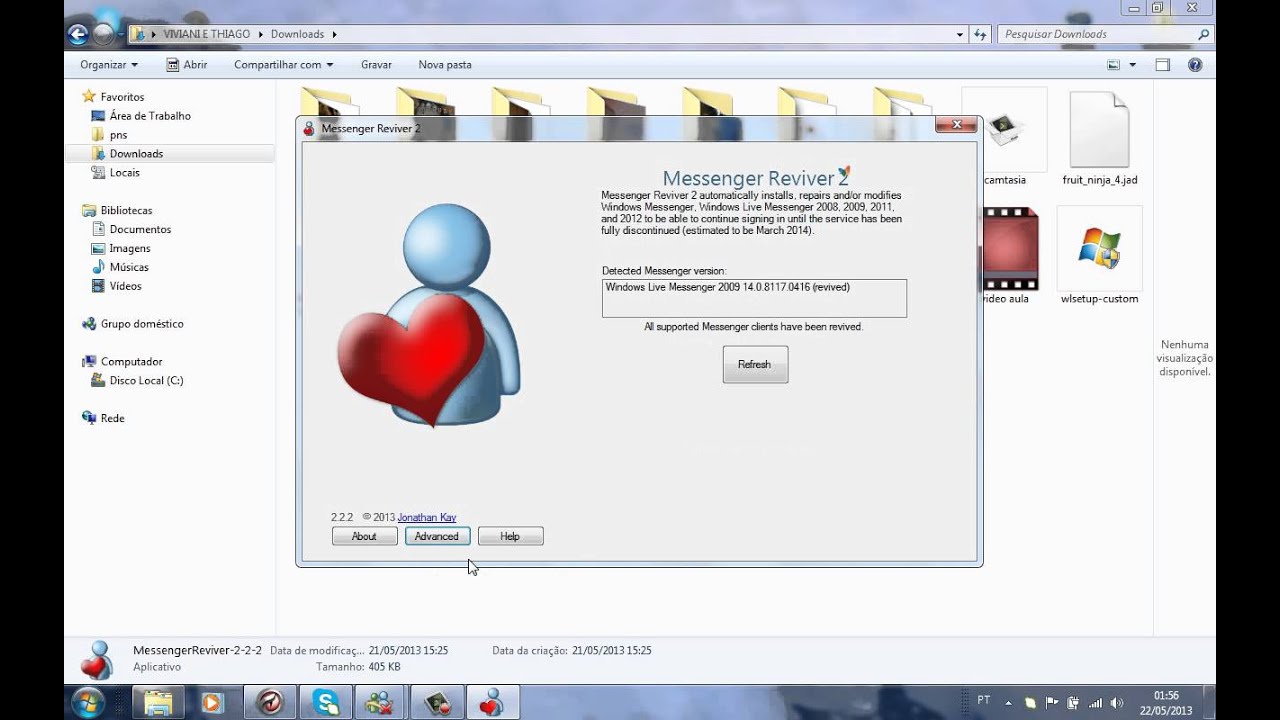Click the About button
Image resolution: width=1280 pixels, height=720 pixels.
364,536
